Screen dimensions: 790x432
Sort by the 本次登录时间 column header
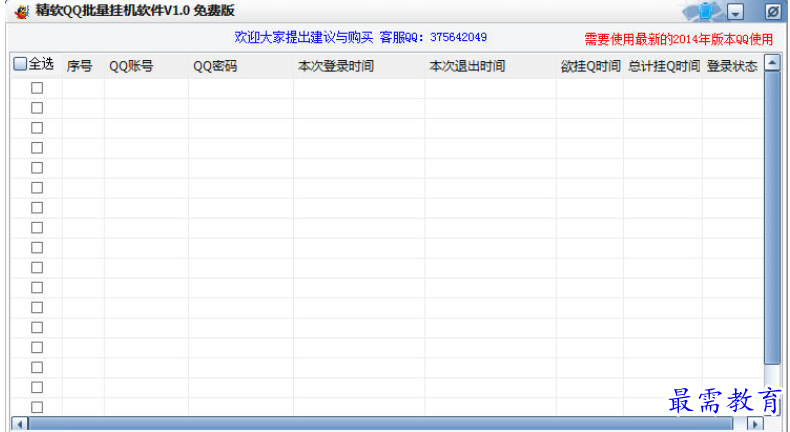359,66
